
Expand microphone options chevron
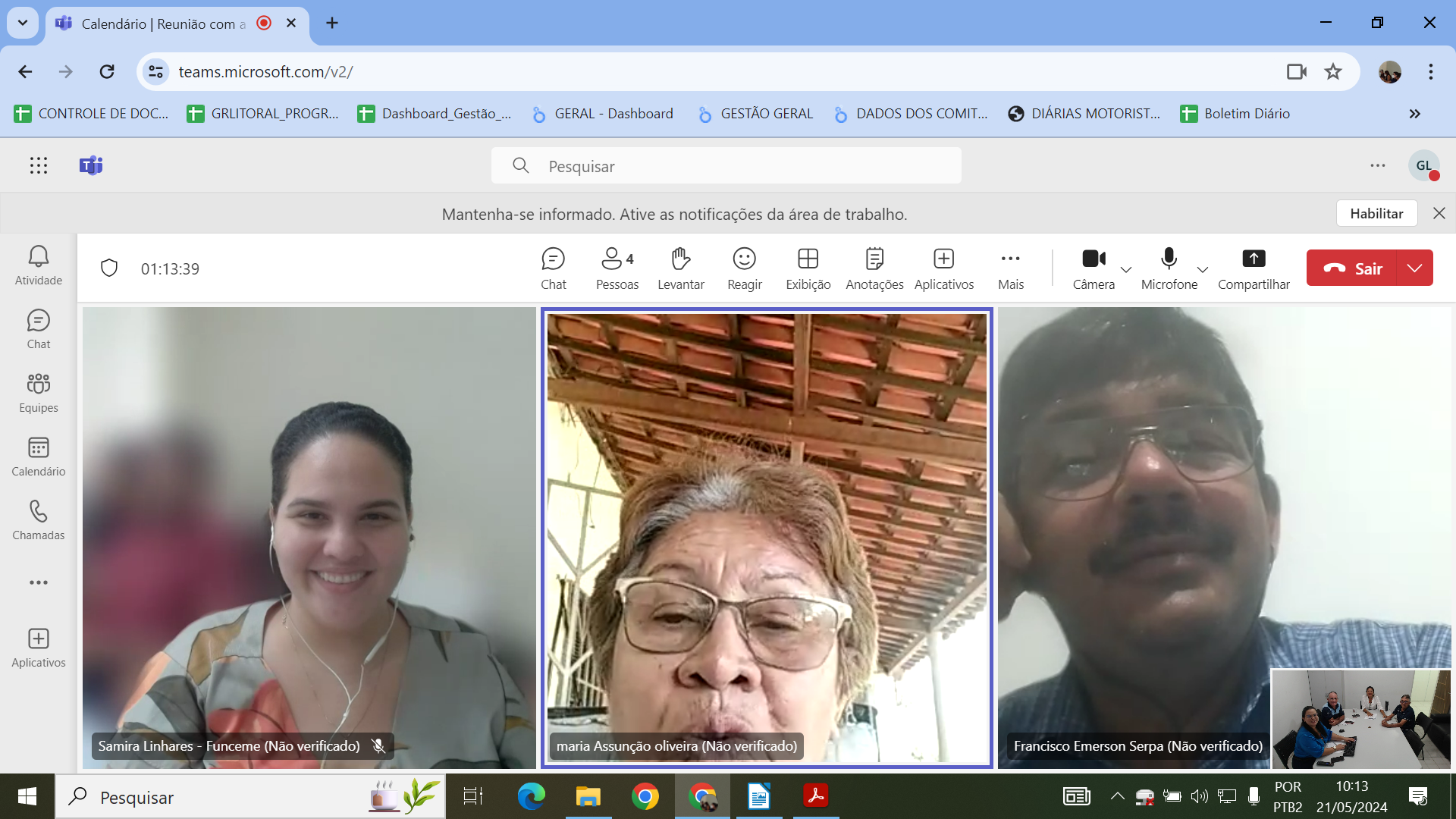(1203, 269)
